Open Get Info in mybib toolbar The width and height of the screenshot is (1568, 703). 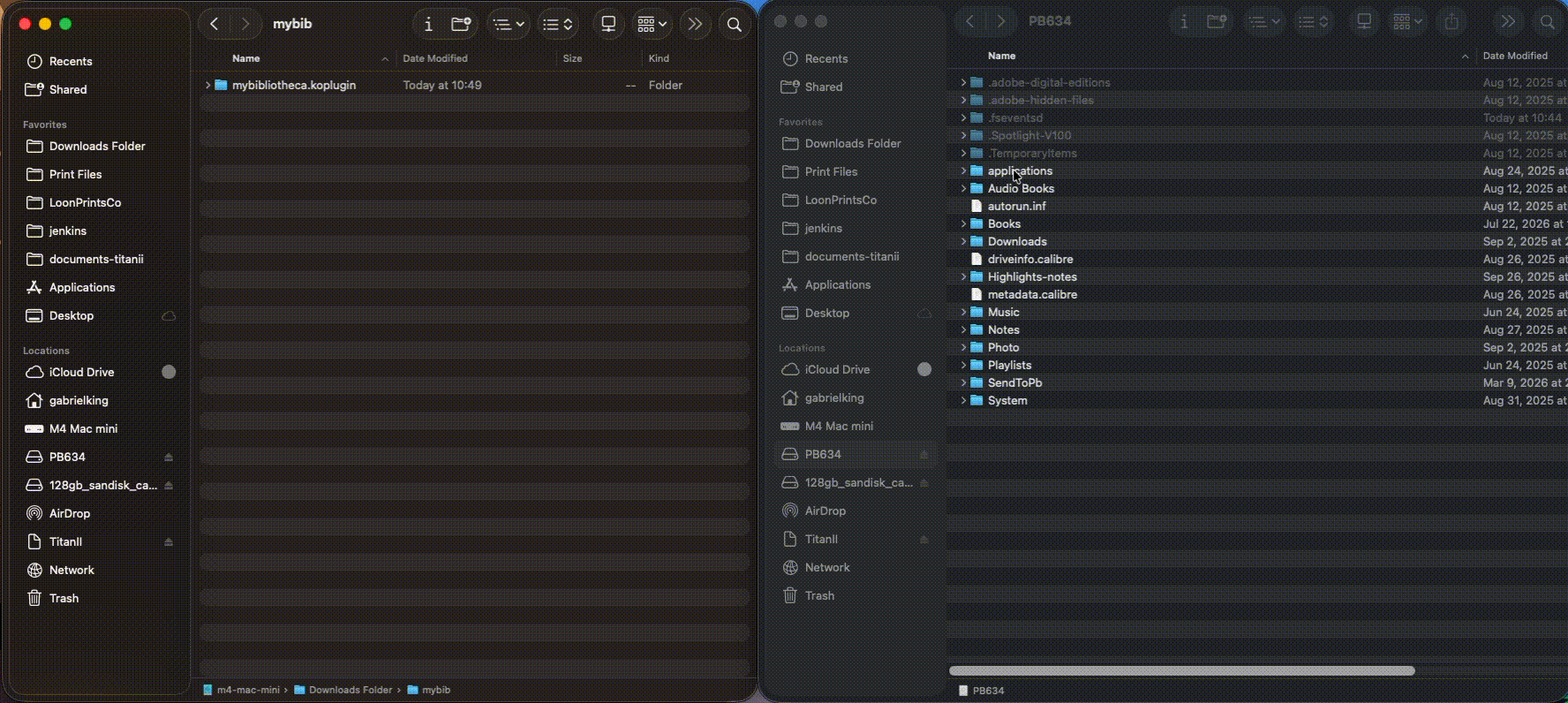428,25
